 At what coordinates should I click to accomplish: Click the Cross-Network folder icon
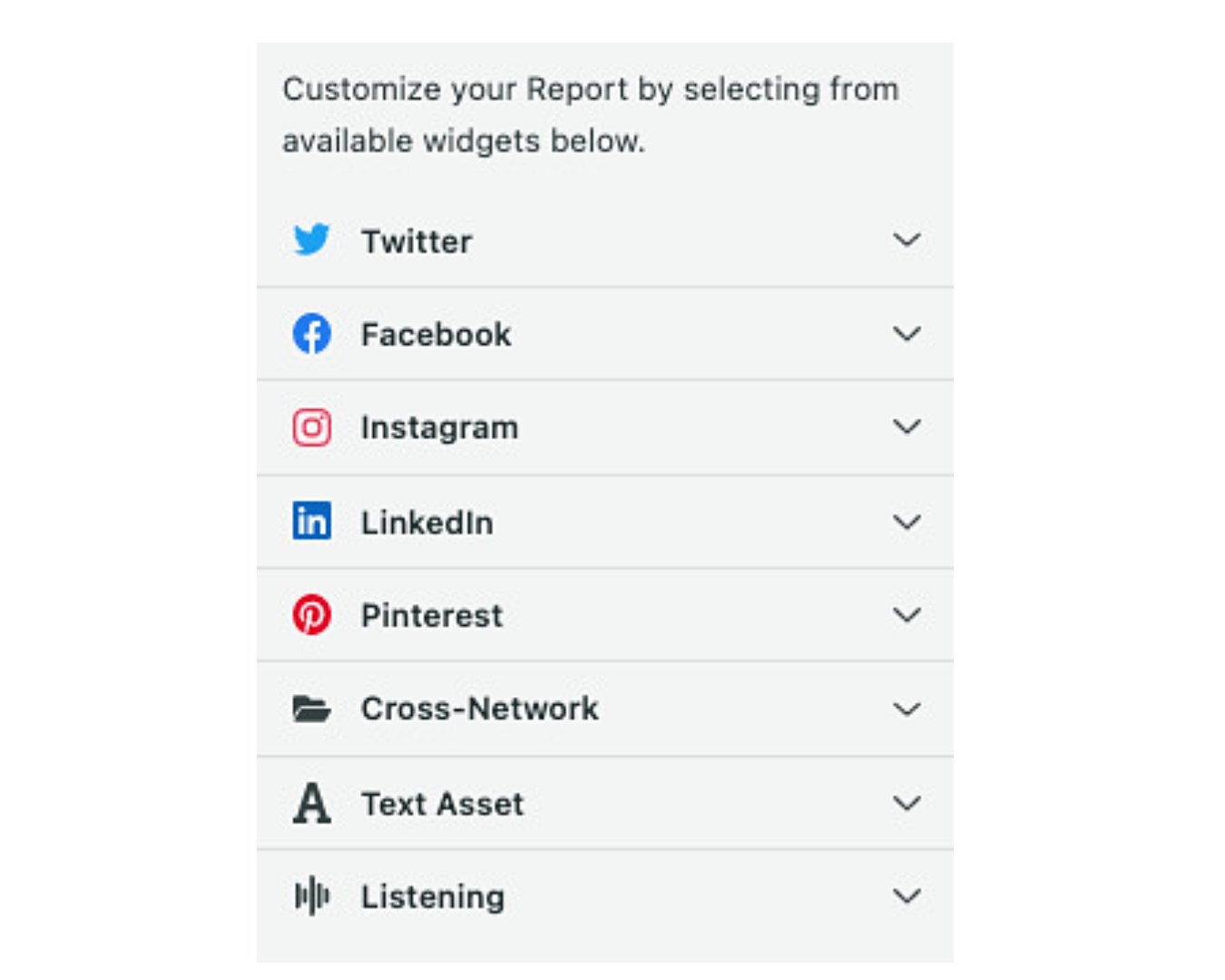[311, 709]
